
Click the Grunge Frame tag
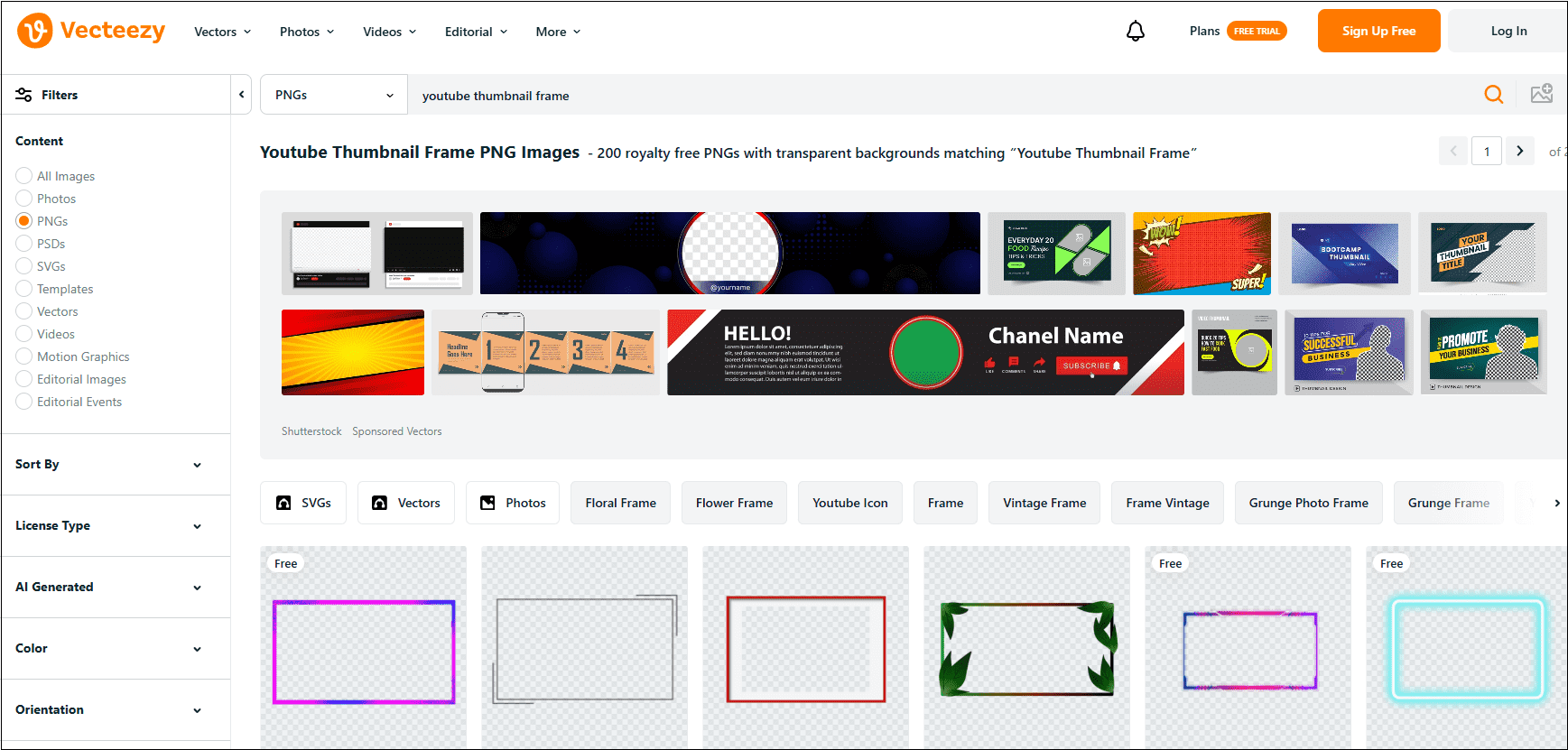coord(1448,503)
